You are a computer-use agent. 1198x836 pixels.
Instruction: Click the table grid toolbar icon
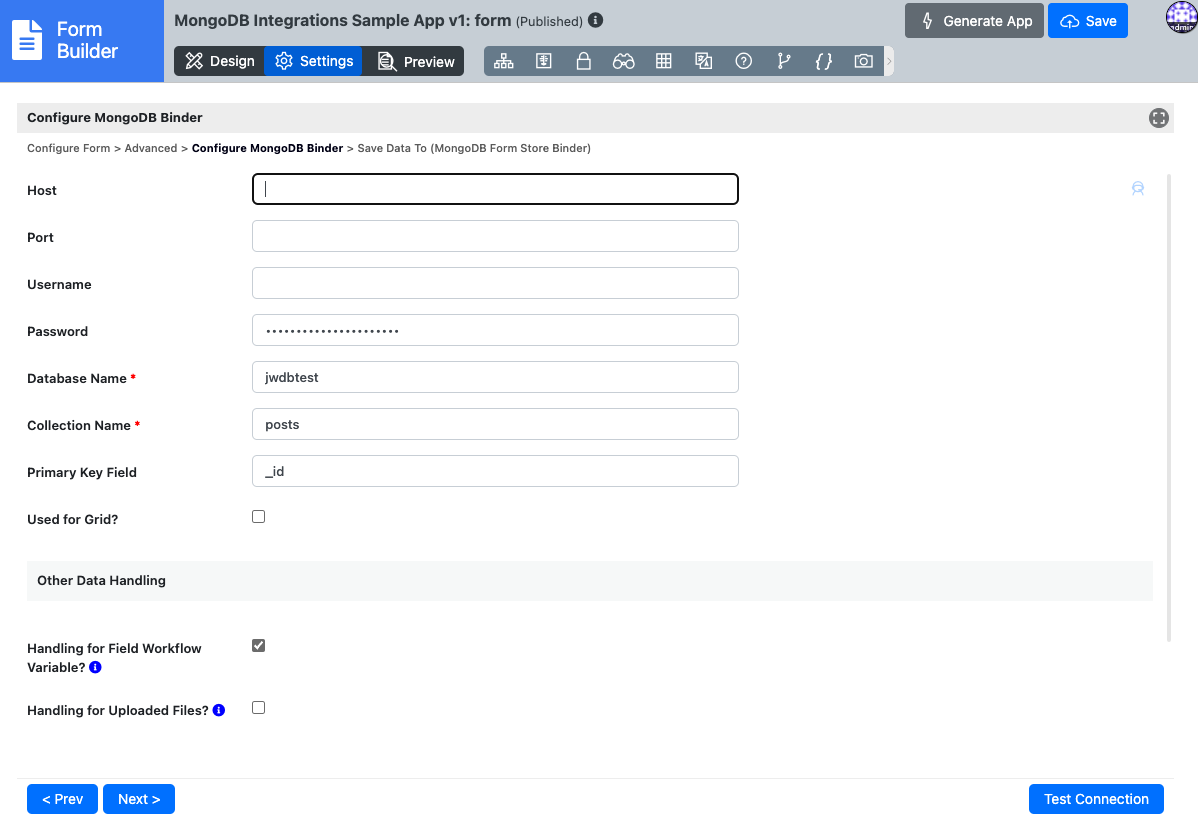click(x=664, y=61)
